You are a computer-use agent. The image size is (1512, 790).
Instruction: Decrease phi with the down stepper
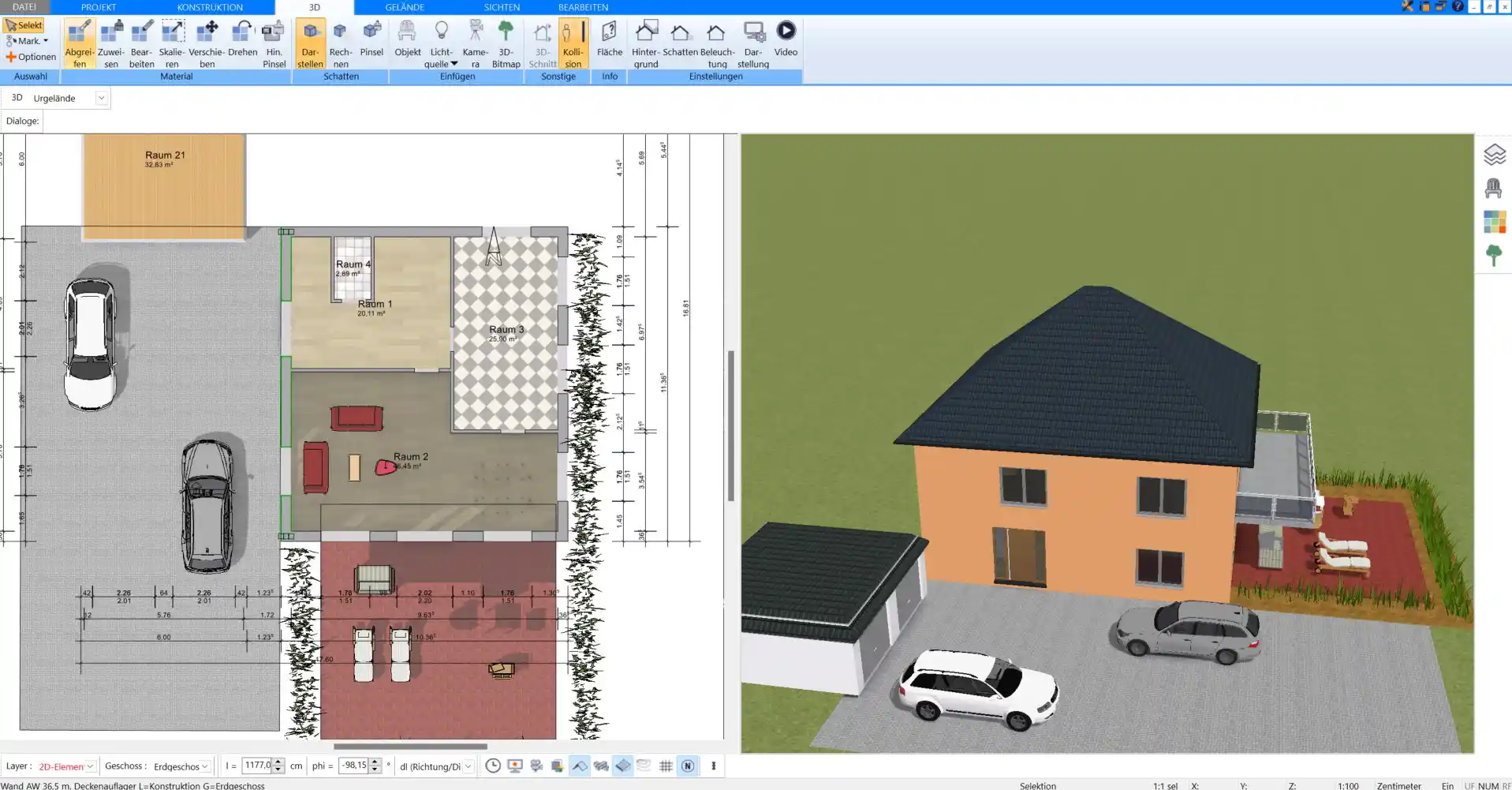tap(375, 769)
